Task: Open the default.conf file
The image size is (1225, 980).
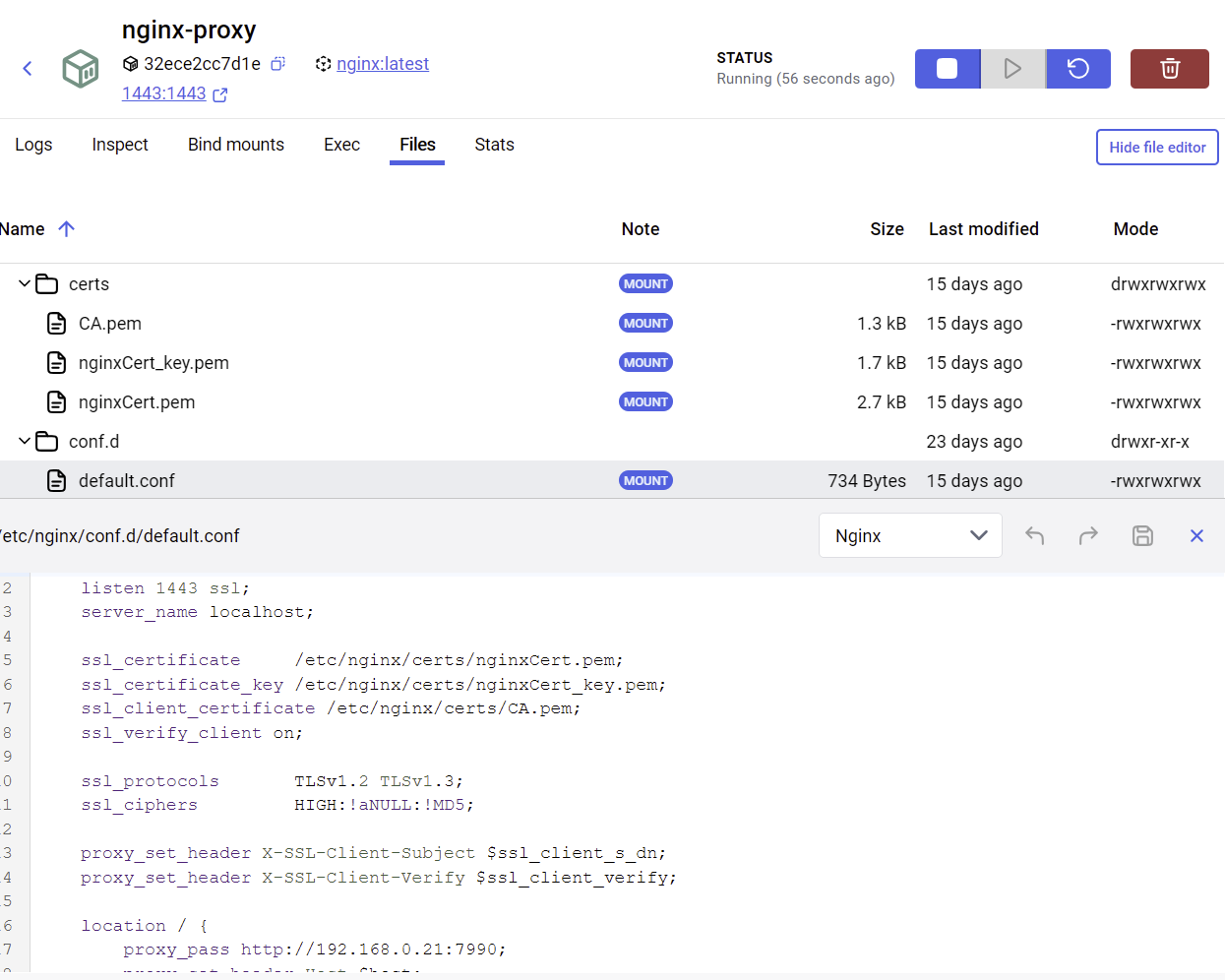Action: pyautogui.click(x=127, y=481)
